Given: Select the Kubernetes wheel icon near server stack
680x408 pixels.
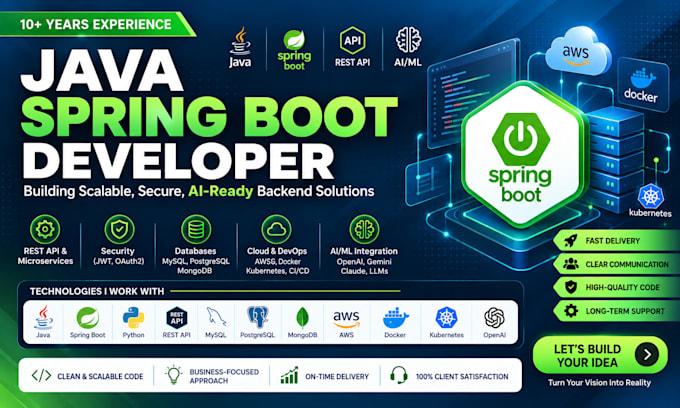Looking at the screenshot, I should [651, 196].
